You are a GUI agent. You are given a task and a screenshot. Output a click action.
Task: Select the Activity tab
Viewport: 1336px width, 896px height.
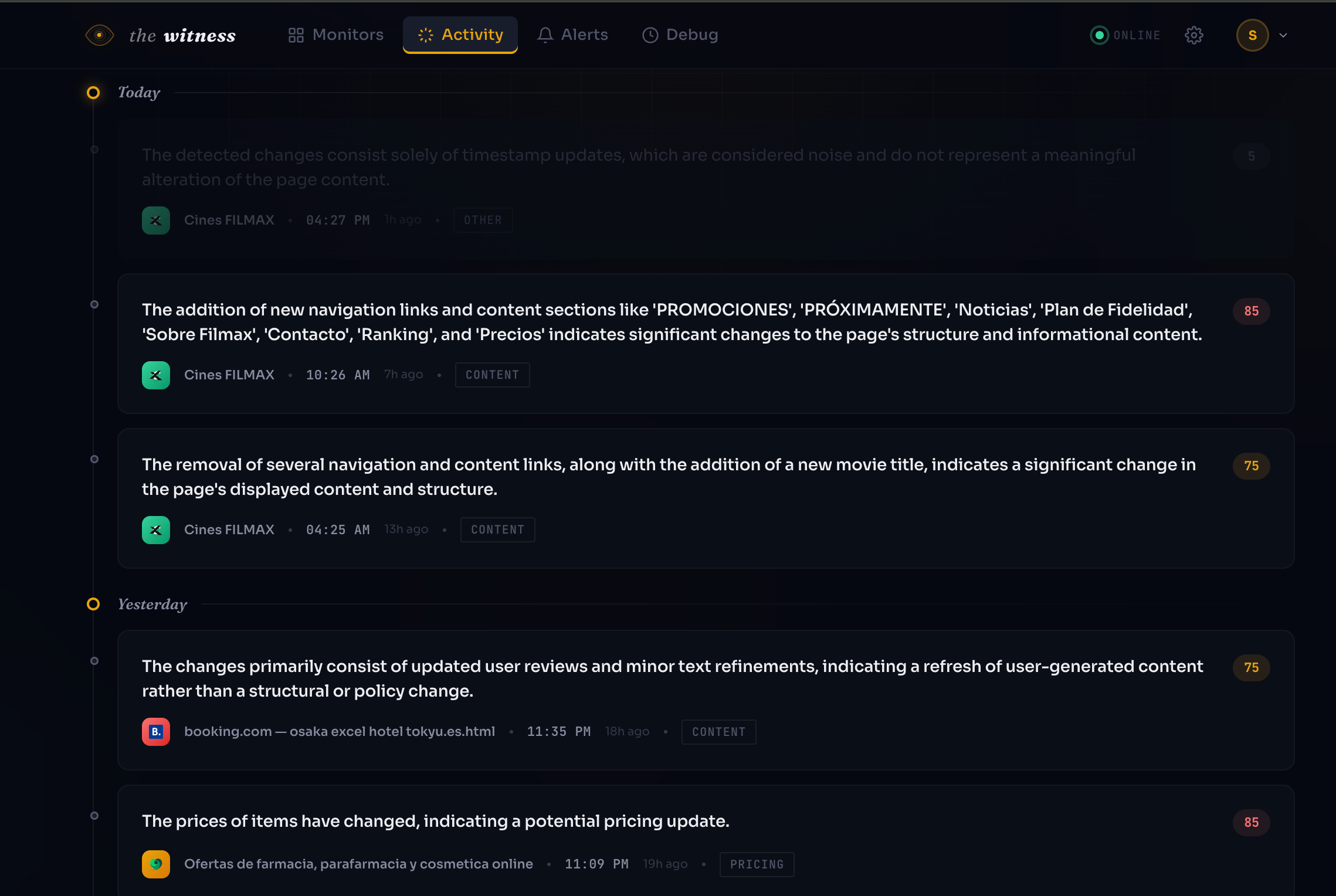pyautogui.click(x=460, y=35)
